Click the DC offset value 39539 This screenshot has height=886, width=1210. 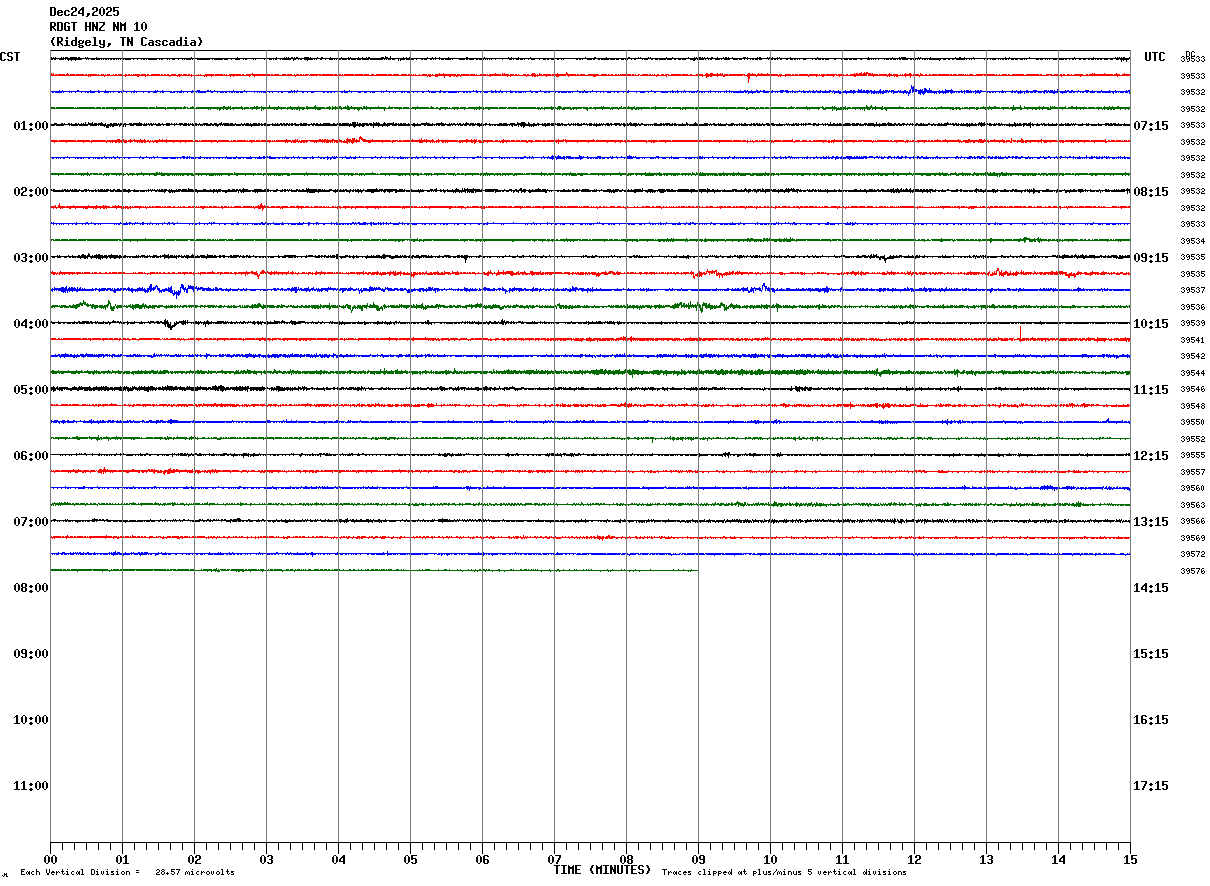tap(1193, 323)
